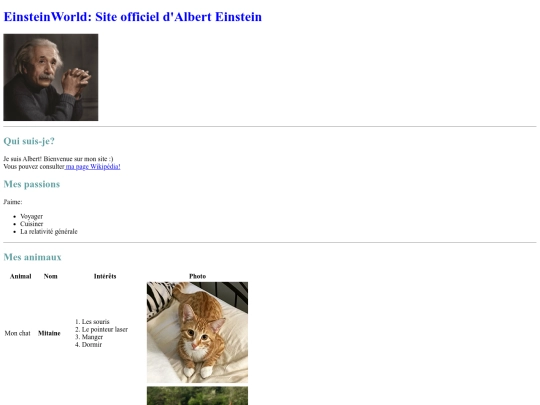Click the "Photo" table column header
The height and width of the screenshot is (405, 540).
point(197,276)
